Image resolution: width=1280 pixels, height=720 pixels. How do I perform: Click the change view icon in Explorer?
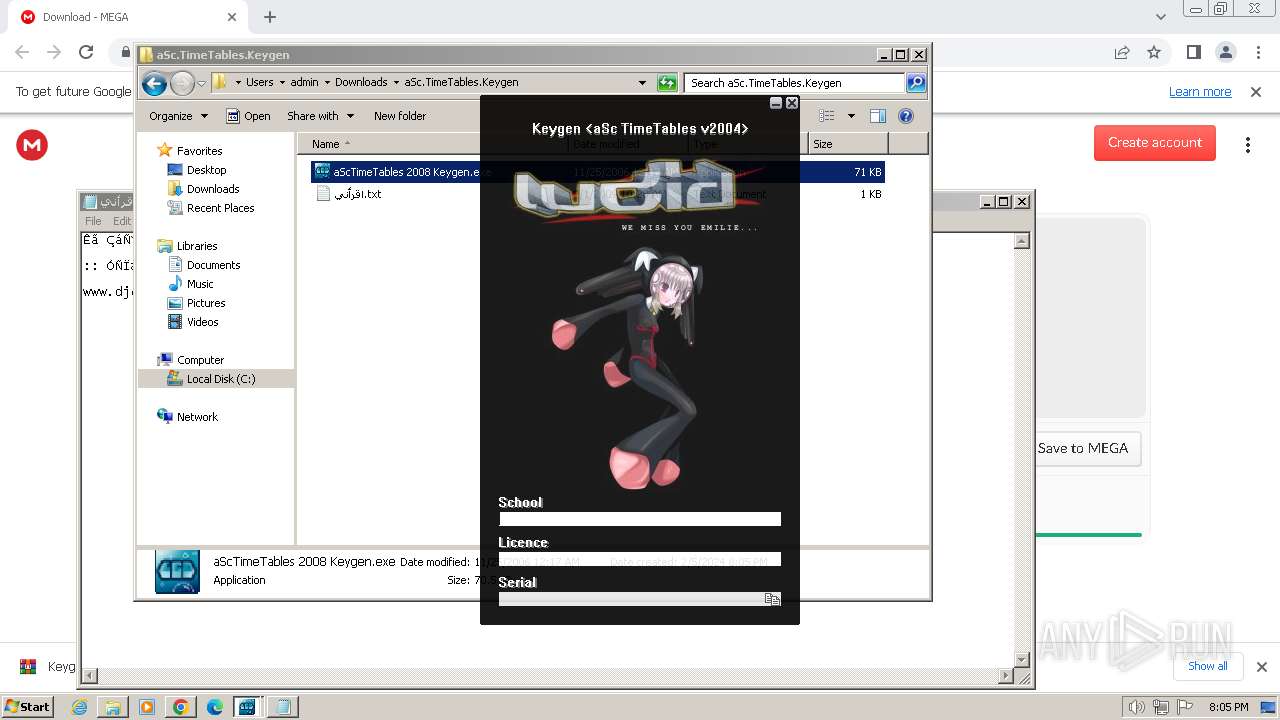826,116
